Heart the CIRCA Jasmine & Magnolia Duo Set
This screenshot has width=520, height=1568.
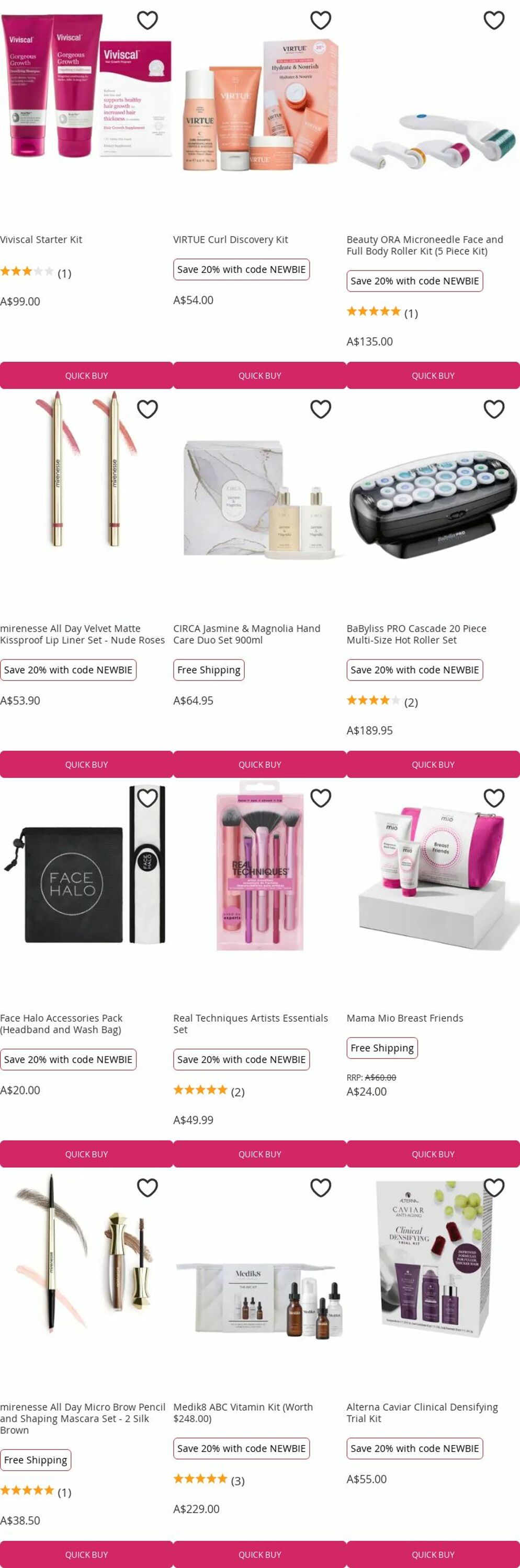321,409
